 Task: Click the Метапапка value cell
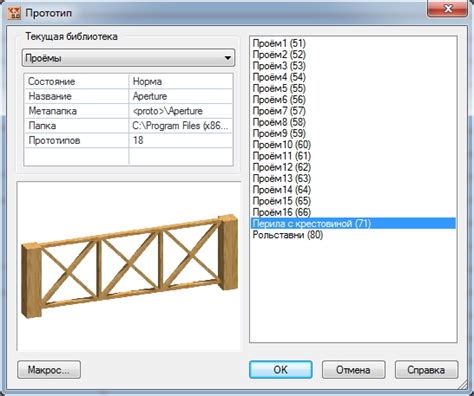(181, 111)
